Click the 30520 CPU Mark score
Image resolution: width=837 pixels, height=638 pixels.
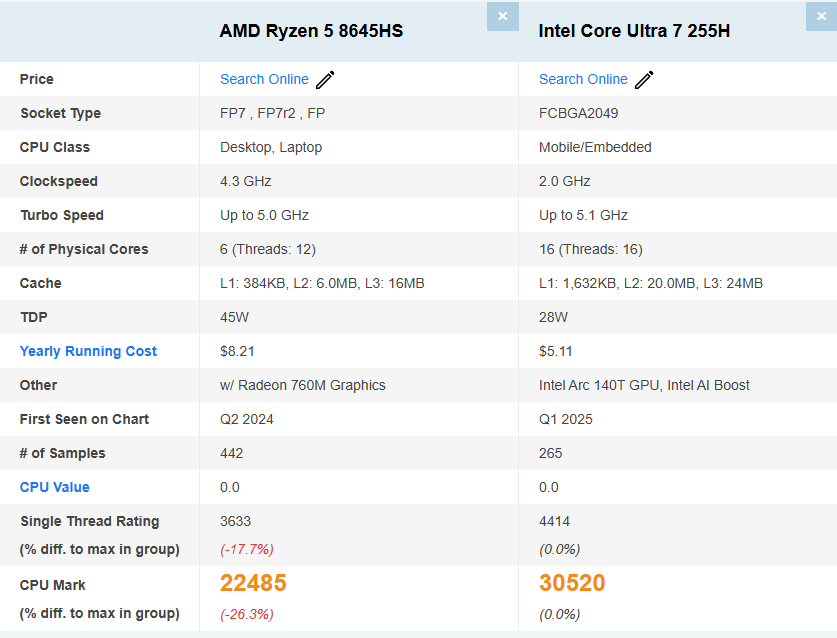pyautogui.click(x=572, y=582)
